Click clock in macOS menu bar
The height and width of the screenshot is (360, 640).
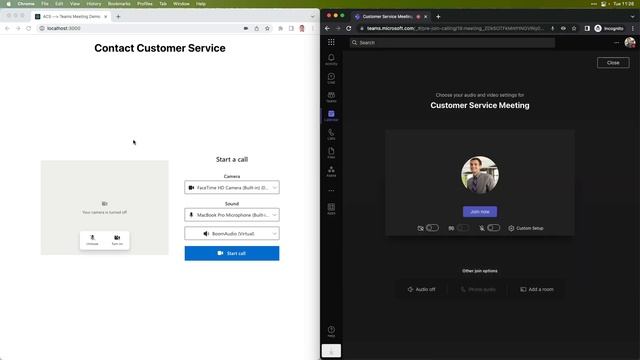click(623, 4)
